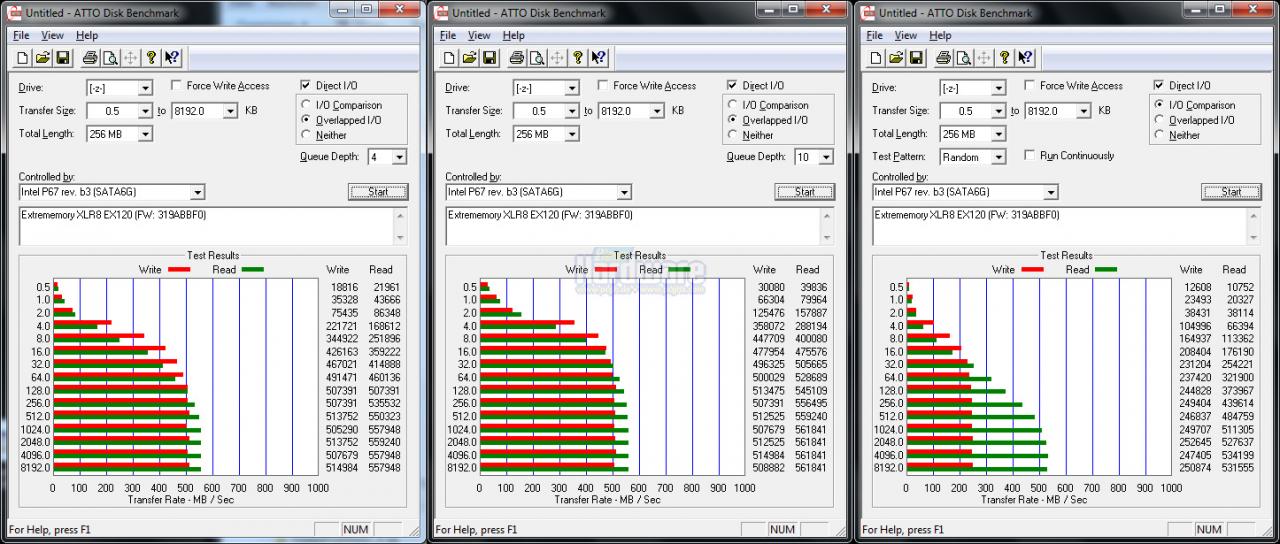Click Open folder icon in left ATTO window
This screenshot has width=1280, height=544.
click(x=43, y=58)
